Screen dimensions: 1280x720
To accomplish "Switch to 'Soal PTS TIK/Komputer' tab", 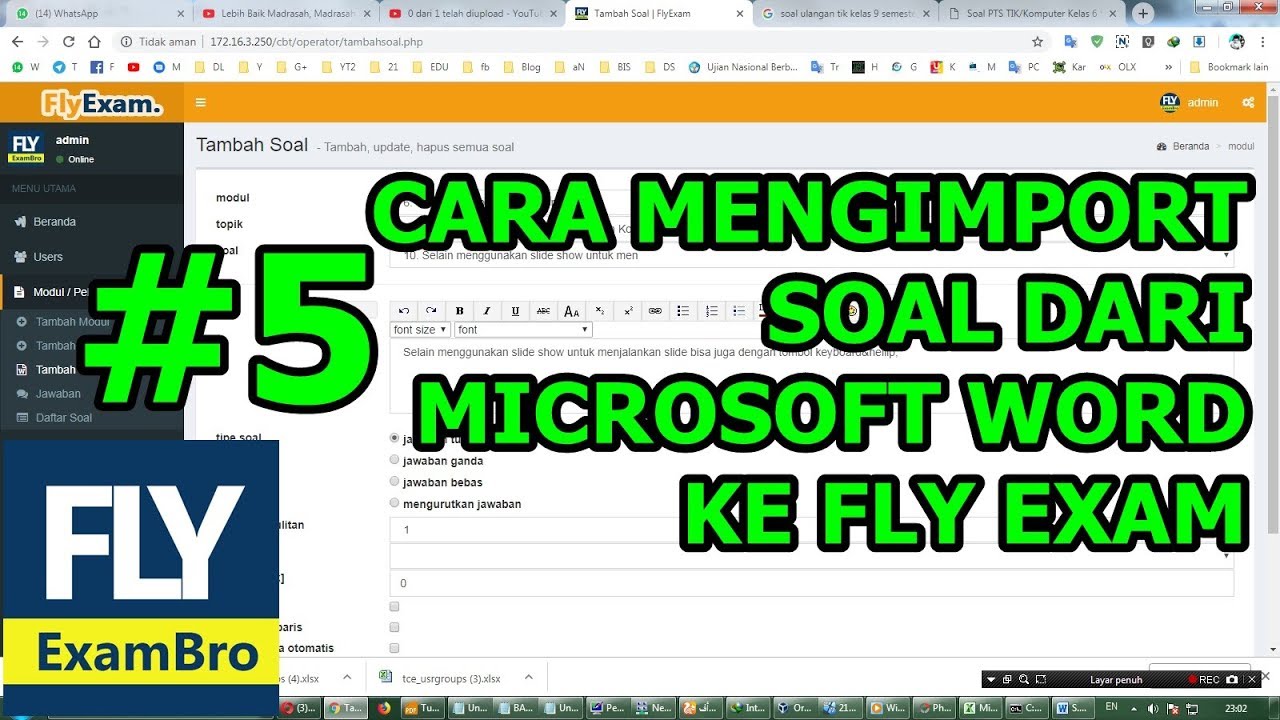I will tap(1034, 14).
